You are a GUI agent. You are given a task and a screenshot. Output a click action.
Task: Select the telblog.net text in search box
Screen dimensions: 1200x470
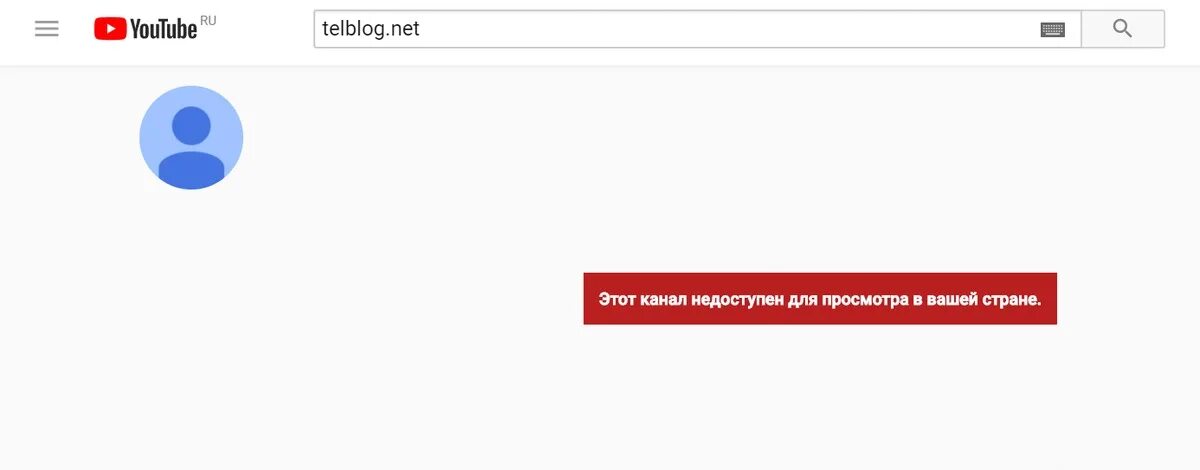371,29
